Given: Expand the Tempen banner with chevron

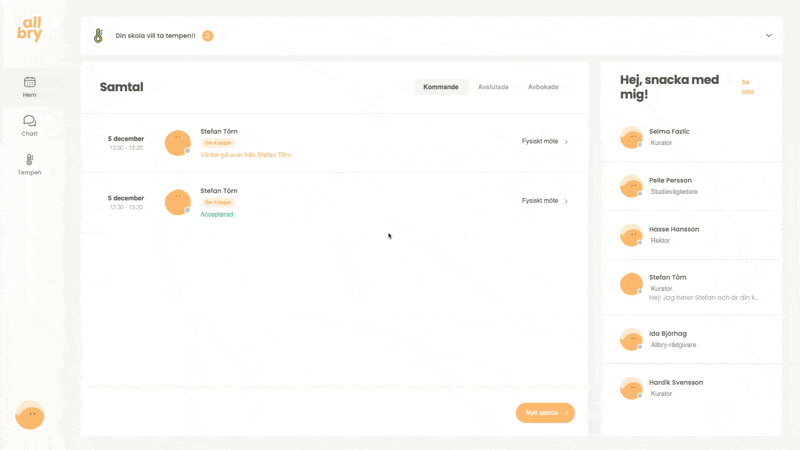Looking at the screenshot, I should [769, 36].
